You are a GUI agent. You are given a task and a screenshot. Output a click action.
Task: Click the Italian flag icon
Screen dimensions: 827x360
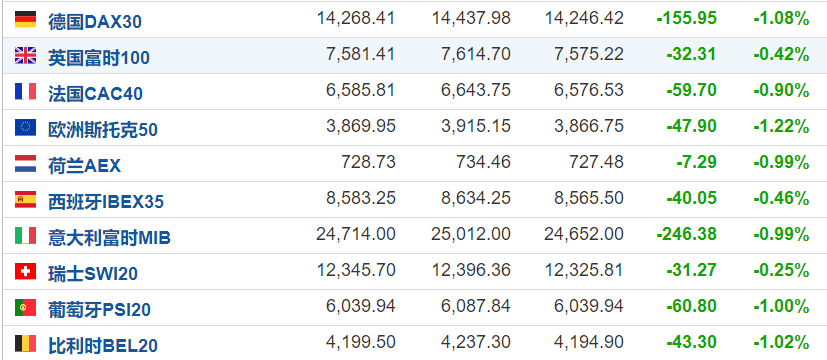pos(25,236)
